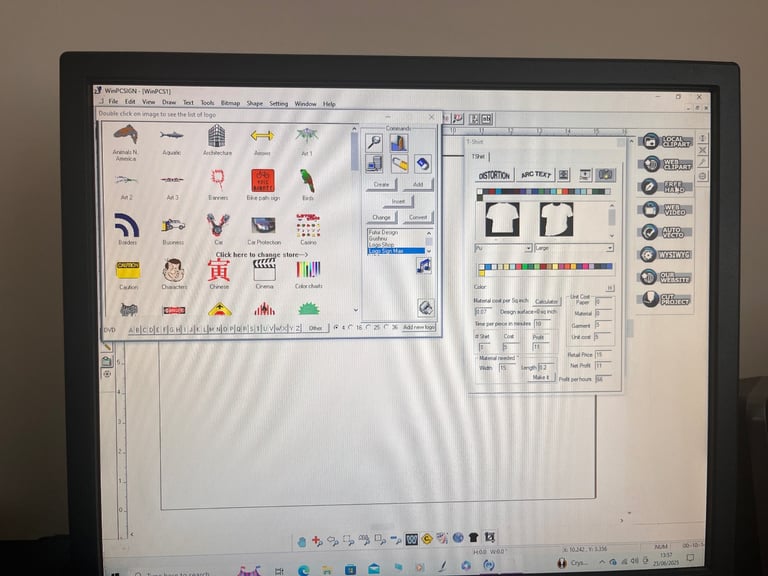The image size is (768, 576).
Task: Open the T-shirt type dropdown
Action: coord(504,248)
